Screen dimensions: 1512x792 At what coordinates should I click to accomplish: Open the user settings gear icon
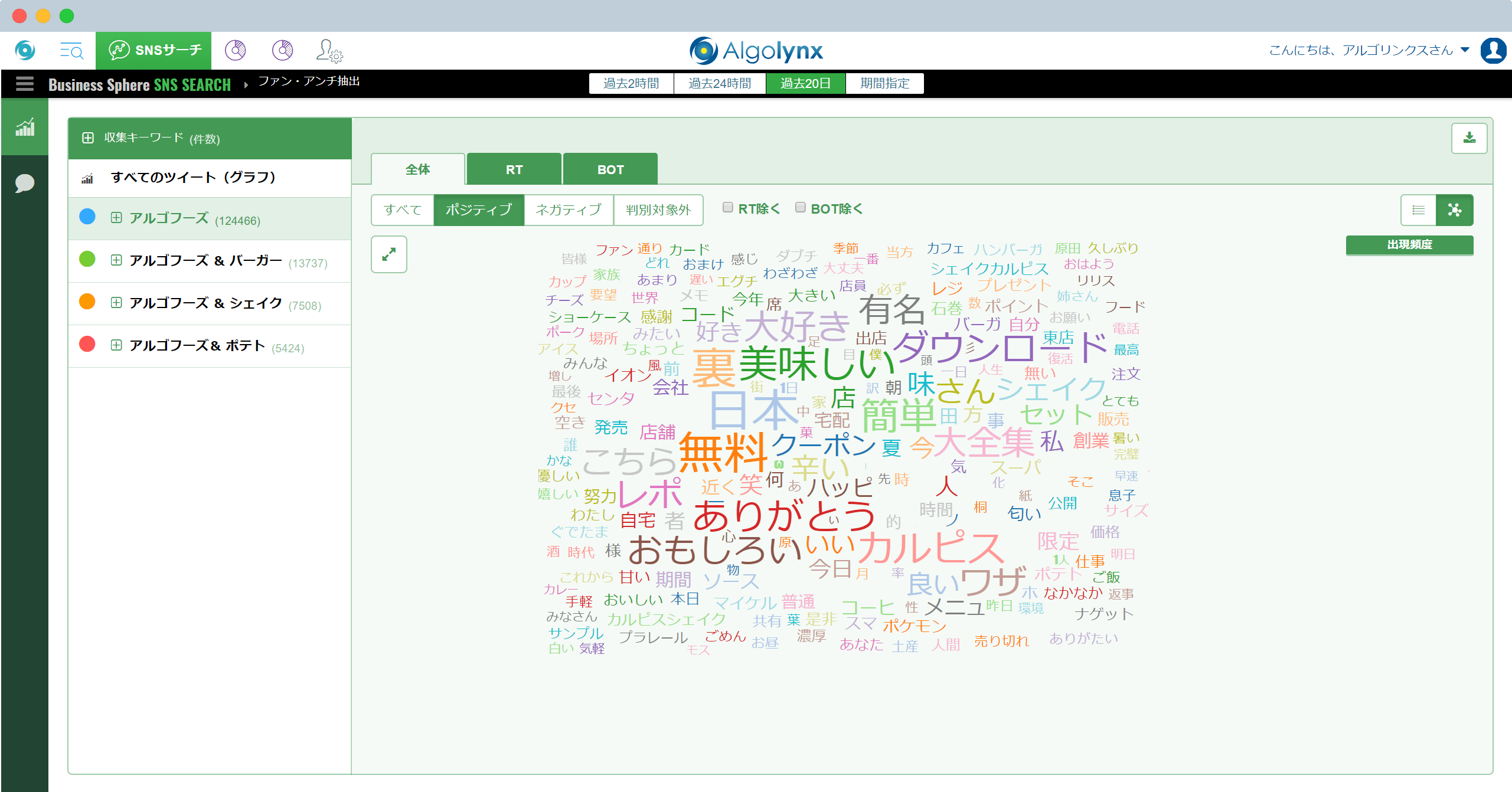pos(329,51)
